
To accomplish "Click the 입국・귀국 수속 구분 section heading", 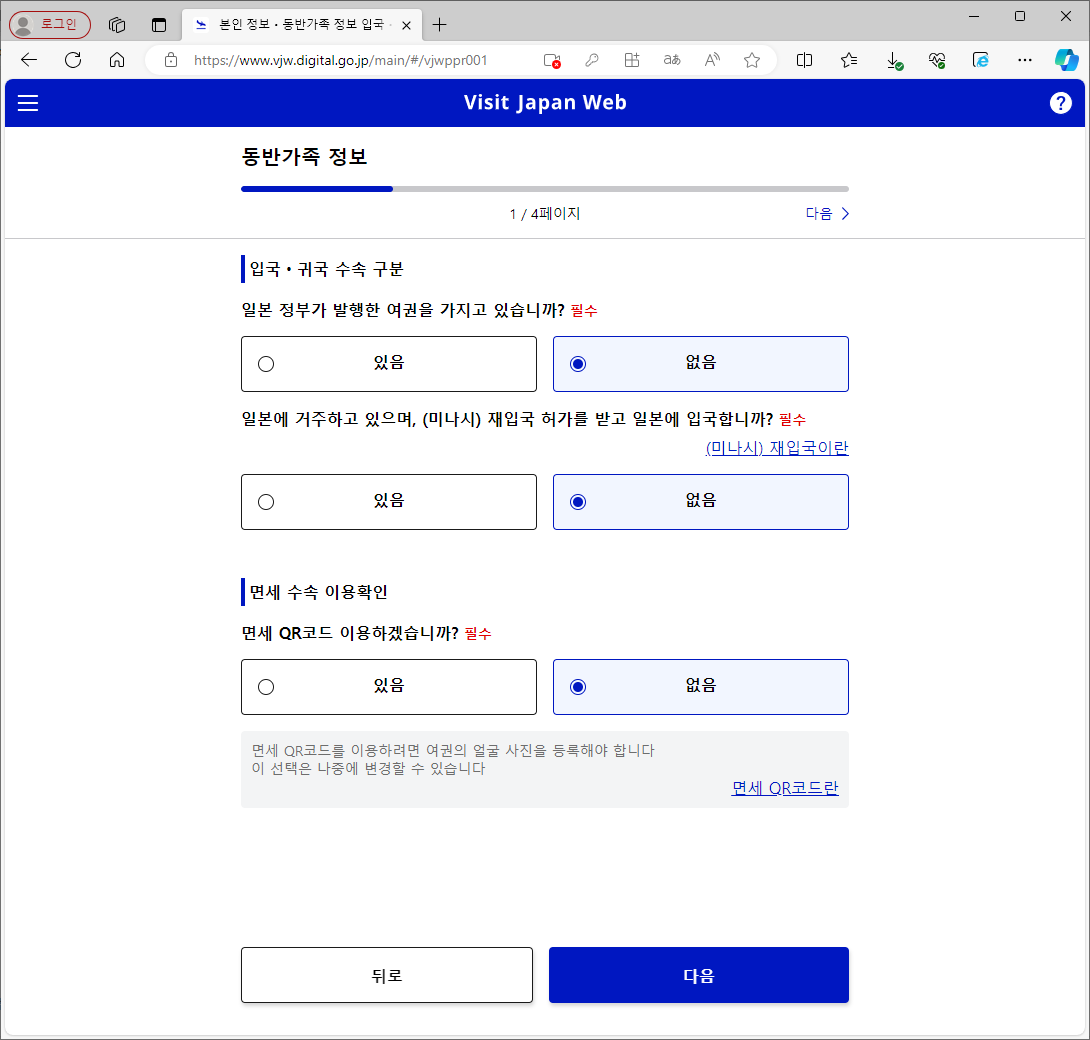I will pyautogui.click(x=326, y=269).
